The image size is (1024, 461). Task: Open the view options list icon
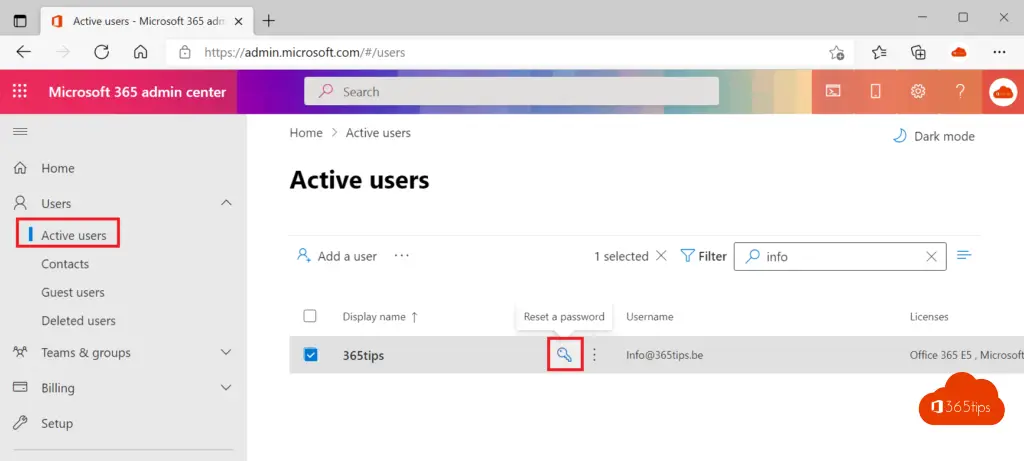pos(964,255)
